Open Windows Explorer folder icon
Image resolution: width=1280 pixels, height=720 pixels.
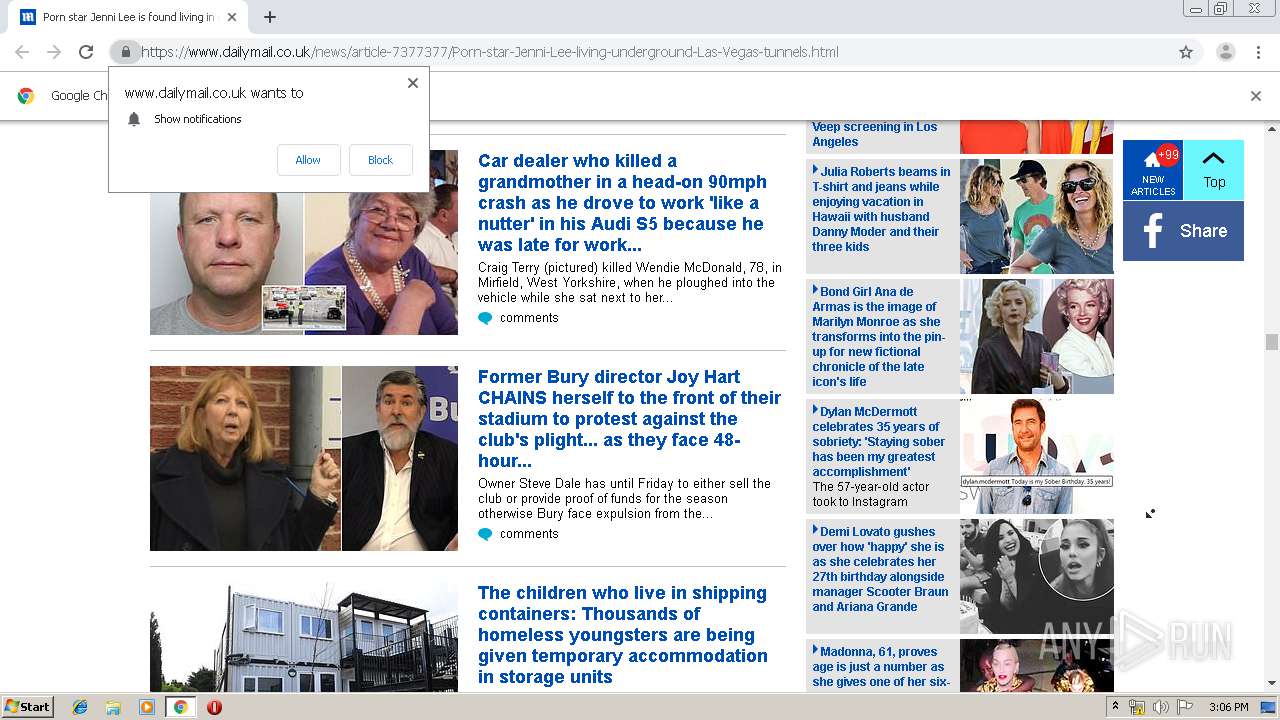point(113,707)
